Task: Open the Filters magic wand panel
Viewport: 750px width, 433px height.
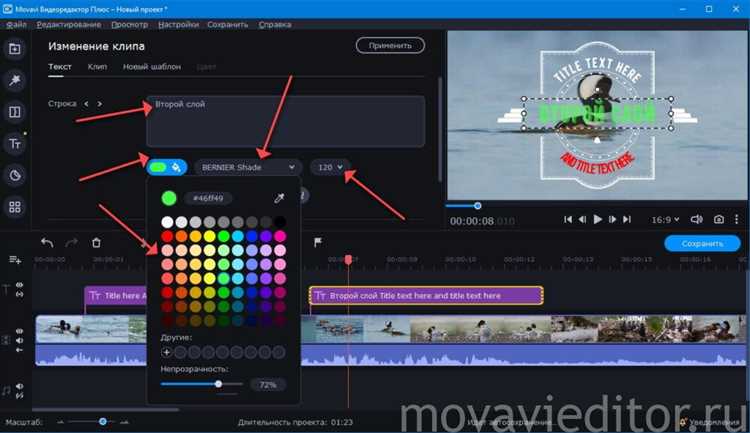Action: coord(14,80)
